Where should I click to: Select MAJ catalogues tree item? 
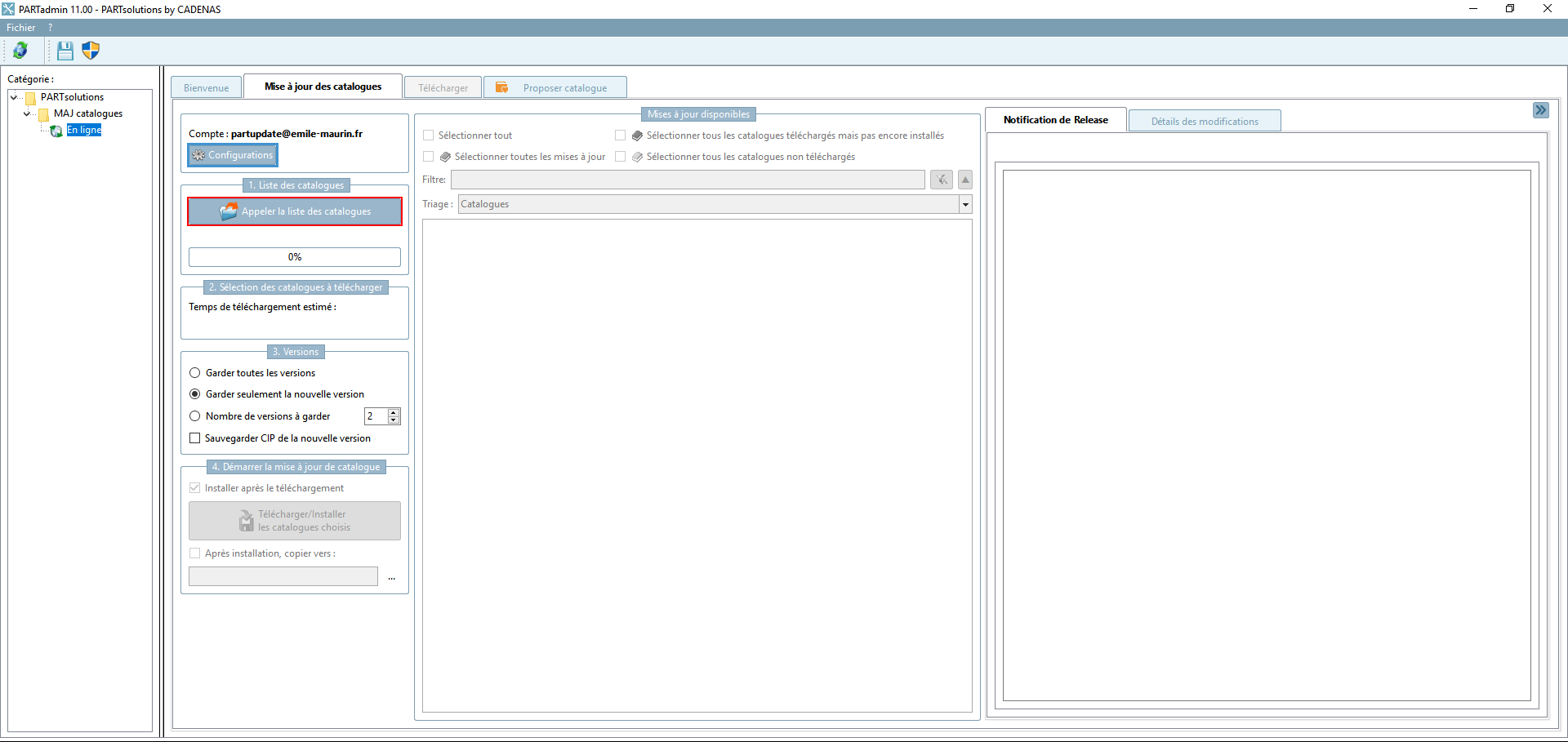tap(88, 113)
